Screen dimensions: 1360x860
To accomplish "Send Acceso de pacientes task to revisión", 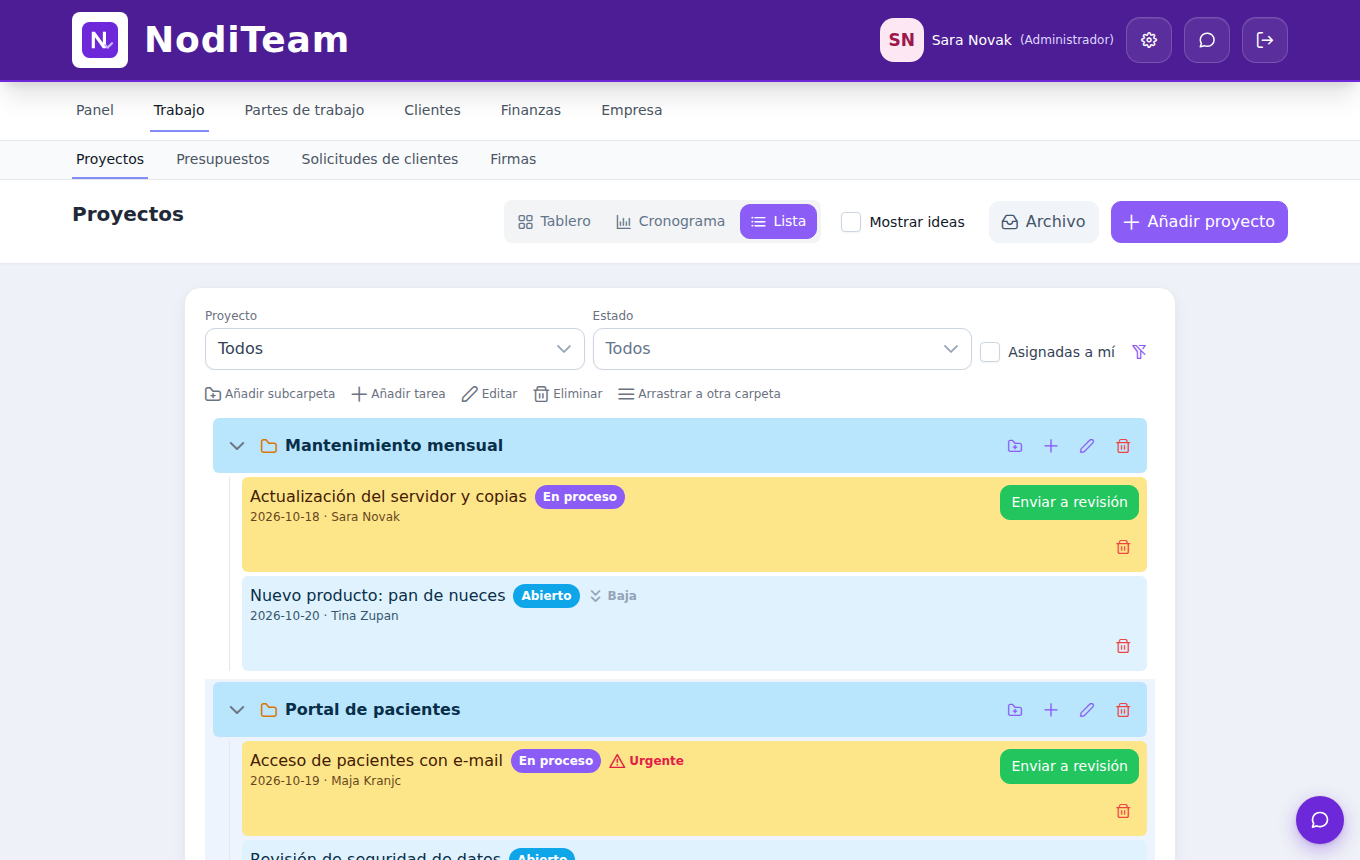I will click(1069, 766).
